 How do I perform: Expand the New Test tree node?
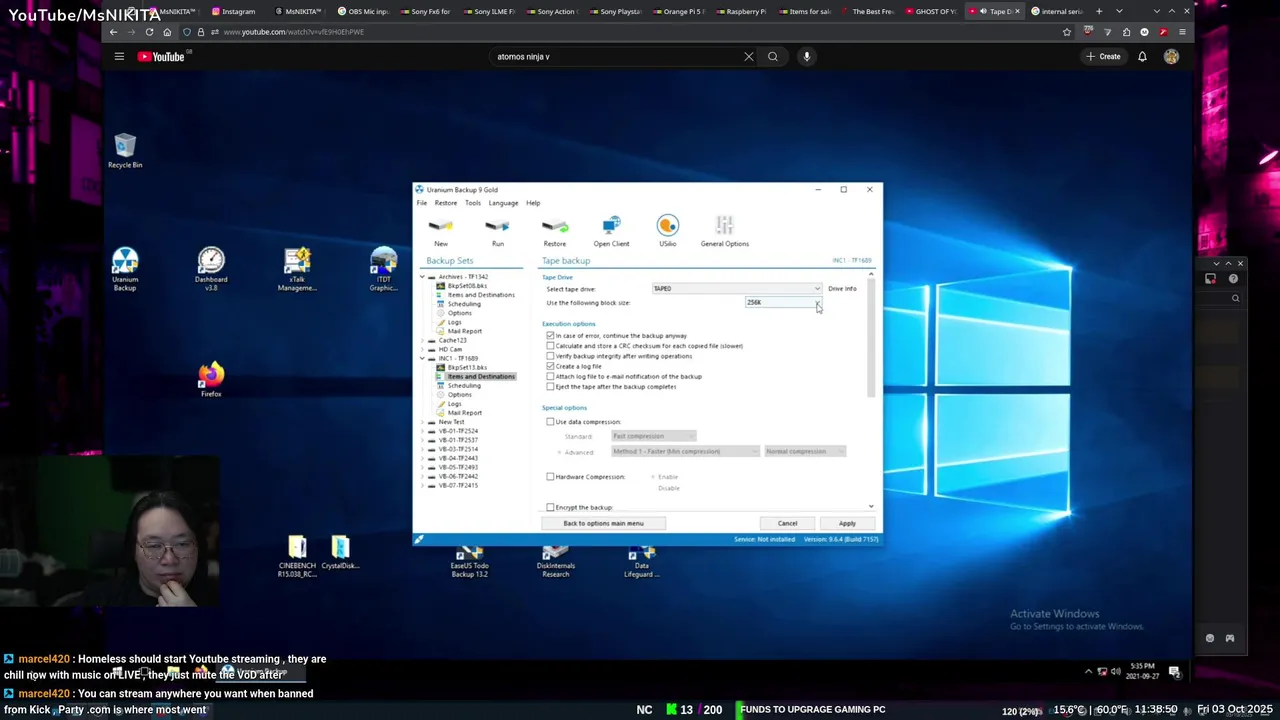(x=422, y=422)
